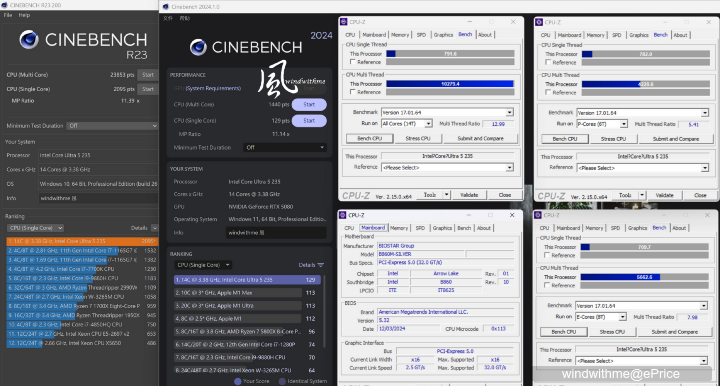Viewport: 720px width, 386px height.
Task: Open the Run on All Cores dropdown
Action: pyautogui.click(x=406, y=123)
